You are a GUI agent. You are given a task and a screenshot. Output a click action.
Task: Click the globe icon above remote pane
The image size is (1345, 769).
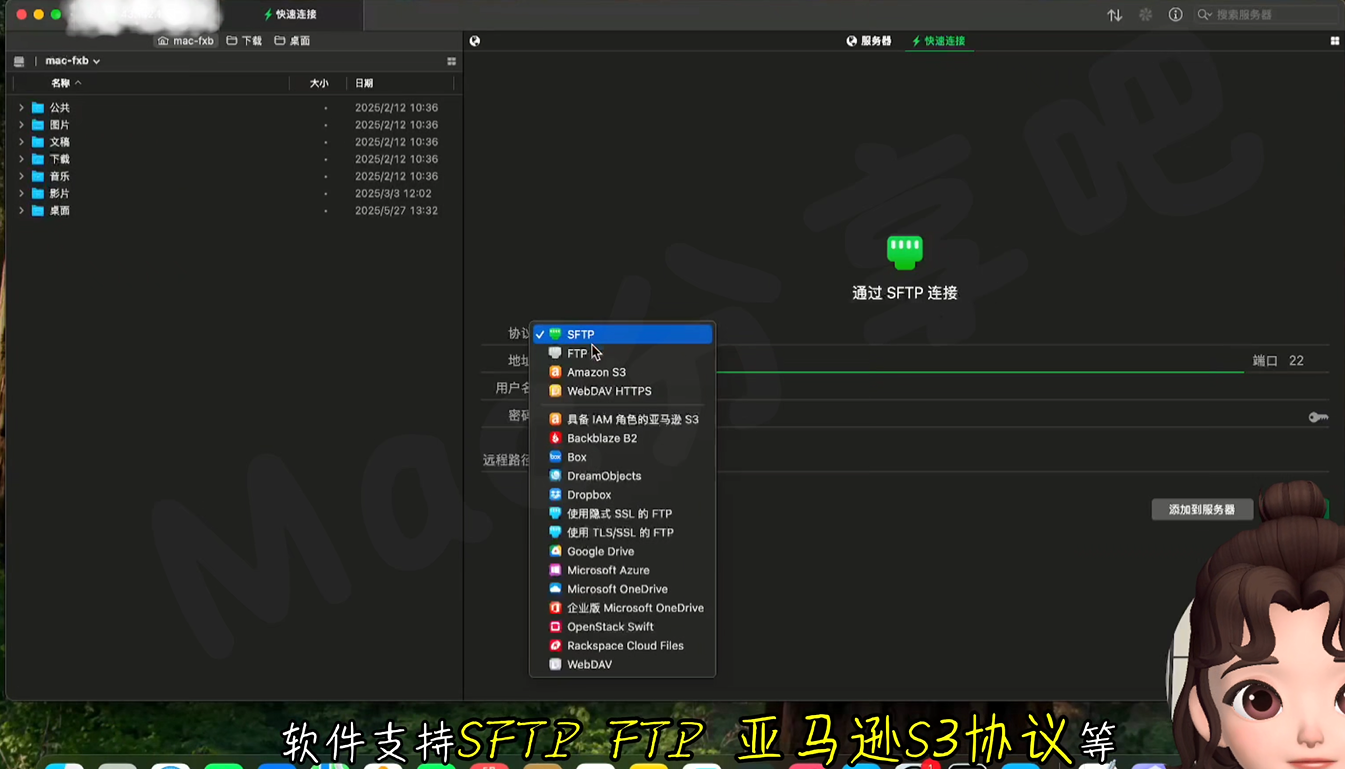[475, 41]
